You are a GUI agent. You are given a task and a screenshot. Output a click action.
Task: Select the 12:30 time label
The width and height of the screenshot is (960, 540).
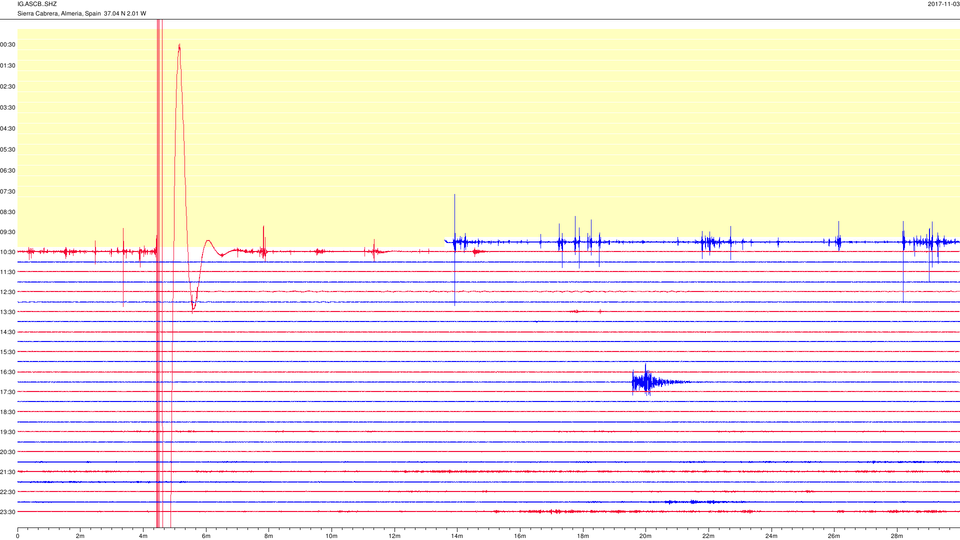(x=8, y=292)
